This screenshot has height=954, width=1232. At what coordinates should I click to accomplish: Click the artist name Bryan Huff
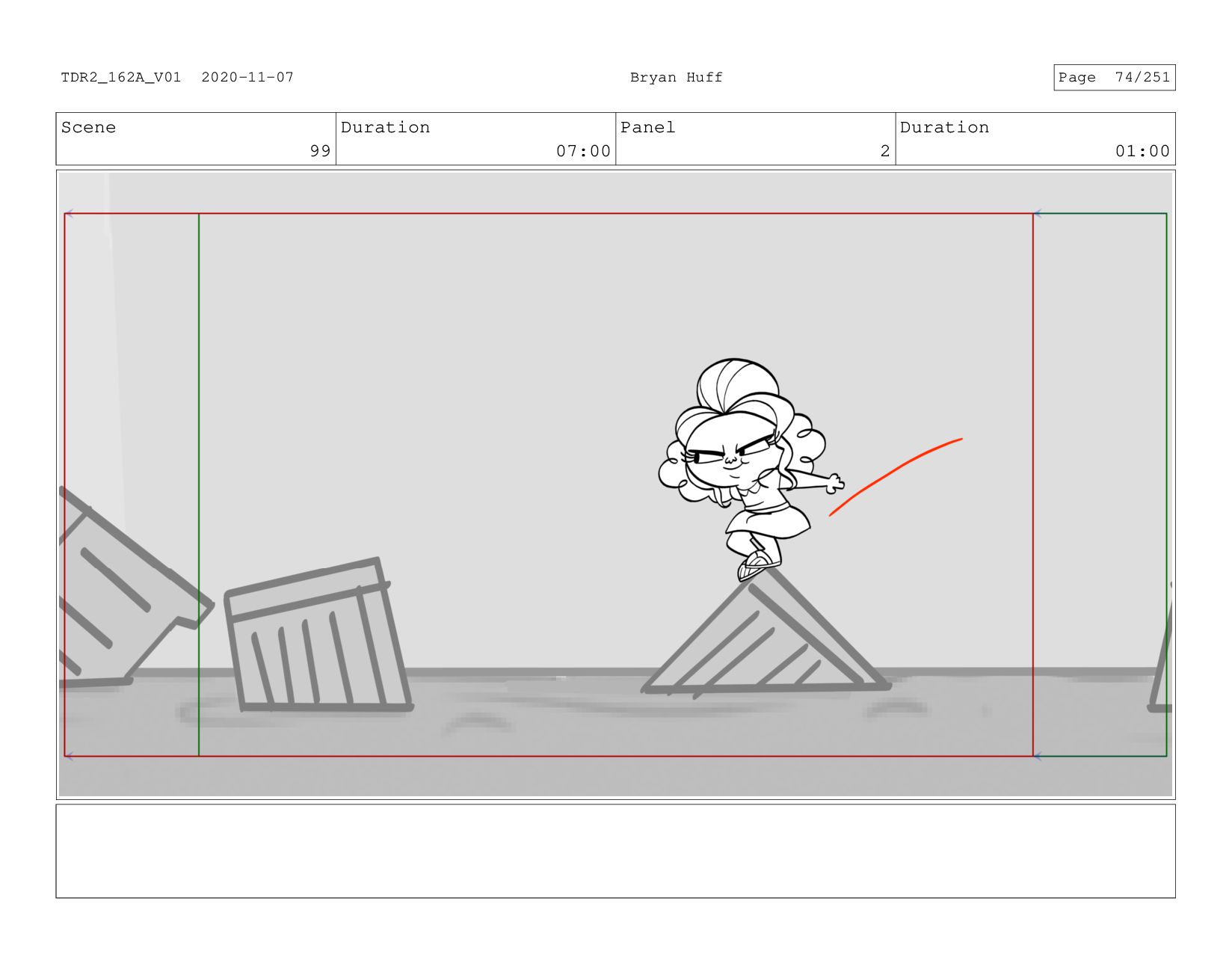point(676,77)
